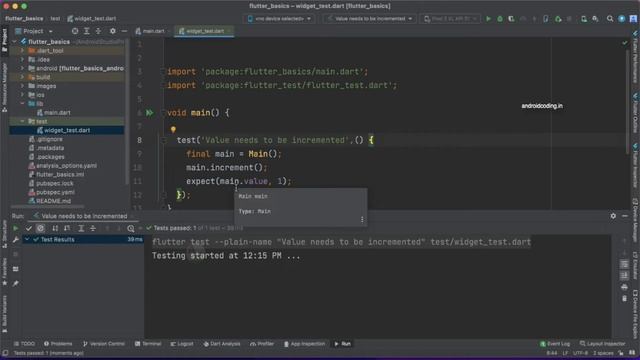640x360 pixels.
Task: Open the TODO tool window
Action: tap(24, 344)
